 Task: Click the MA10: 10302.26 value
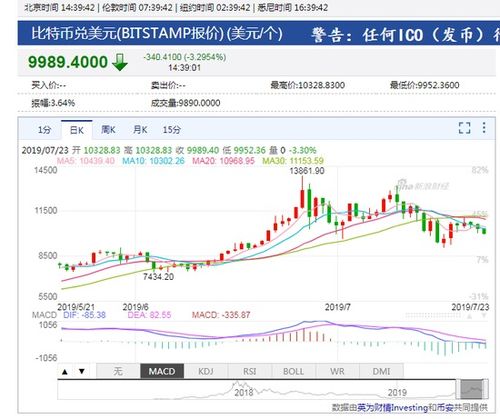pos(153,161)
